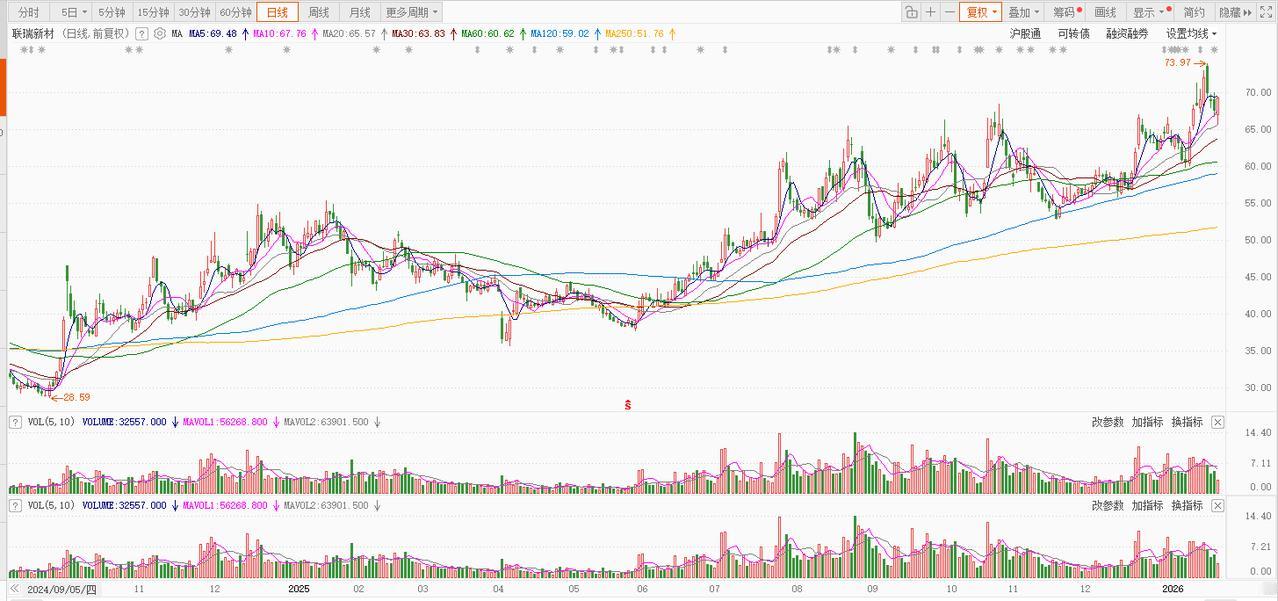
Task: Open 设置均线 moving average dropdown
Action: pos(1191,33)
